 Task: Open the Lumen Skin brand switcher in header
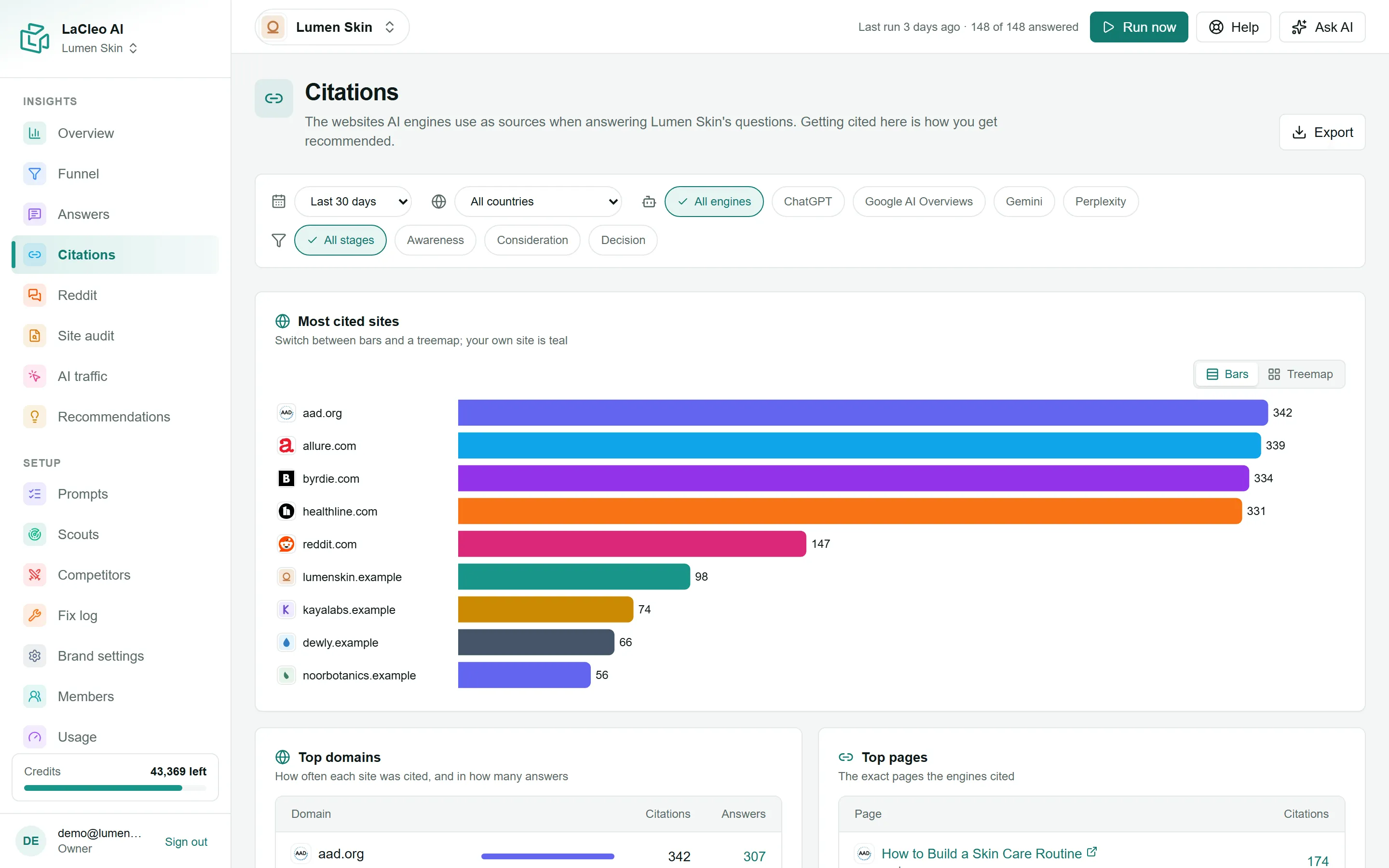tap(332, 27)
